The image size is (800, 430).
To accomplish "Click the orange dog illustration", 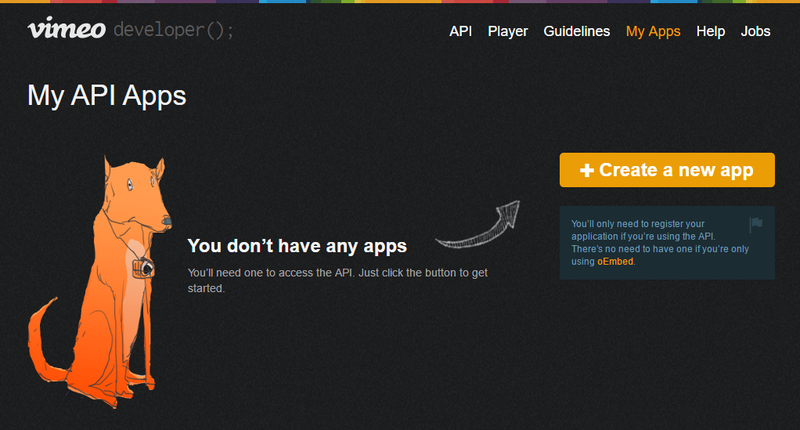I will coord(99,282).
